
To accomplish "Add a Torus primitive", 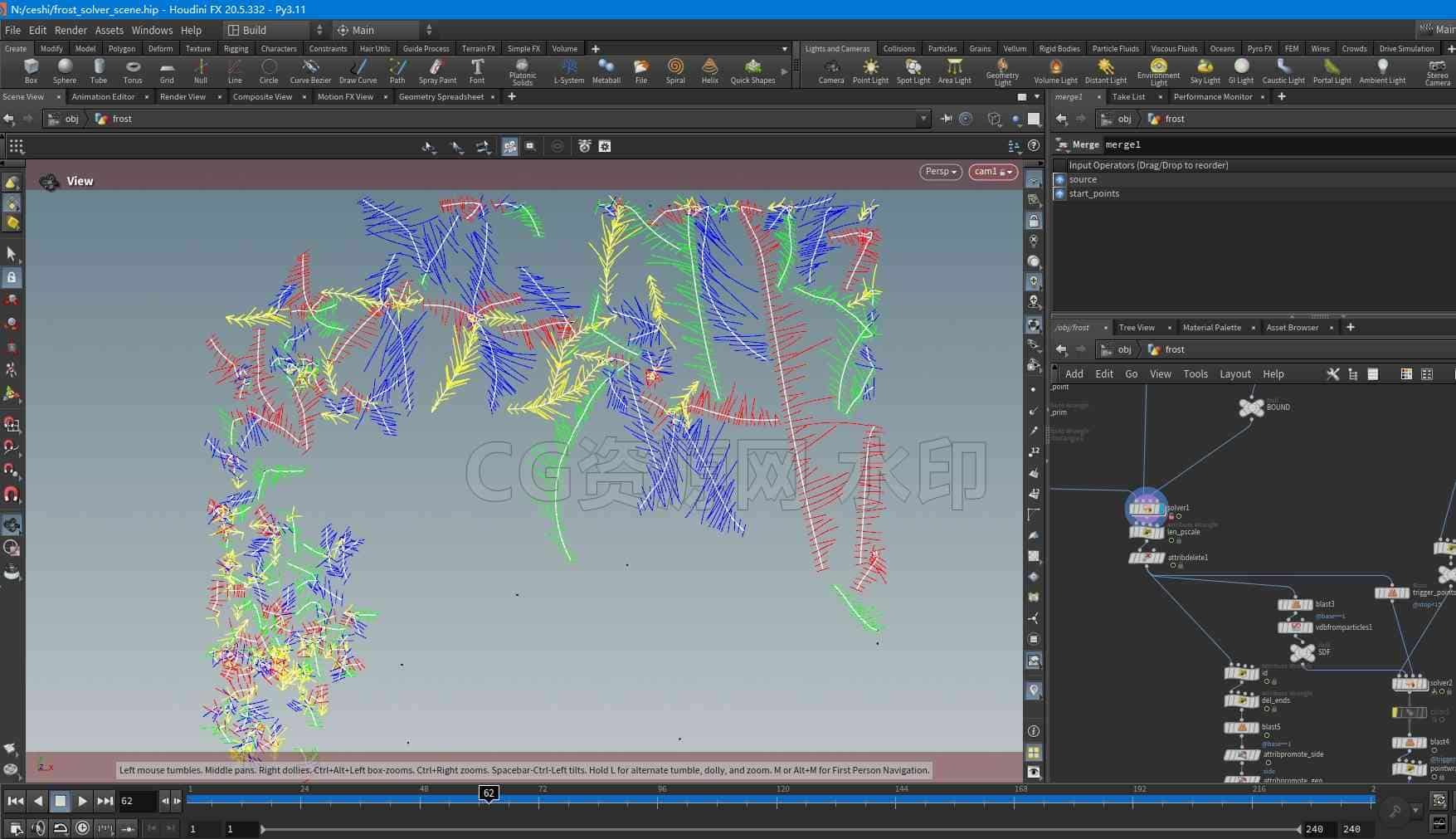I will pyautogui.click(x=133, y=71).
